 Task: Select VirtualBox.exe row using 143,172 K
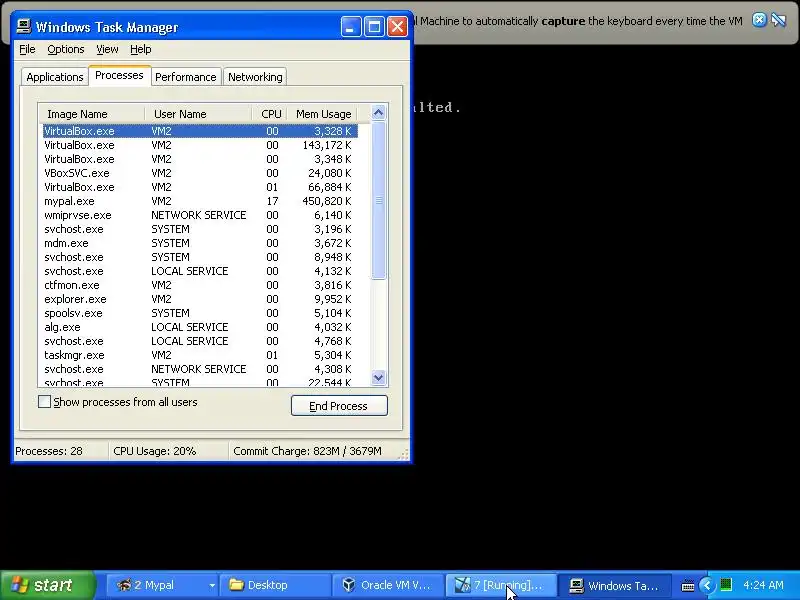[201, 145]
